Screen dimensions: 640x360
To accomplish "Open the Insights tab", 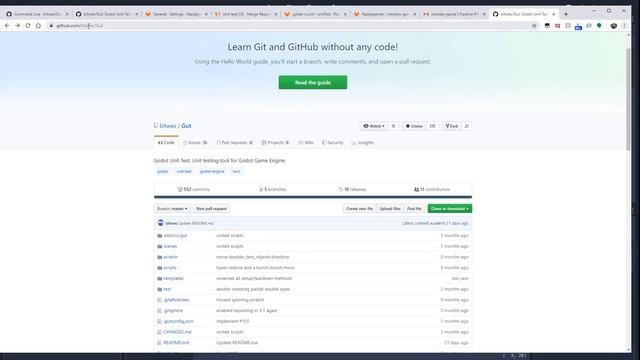I will (x=363, y=142).
